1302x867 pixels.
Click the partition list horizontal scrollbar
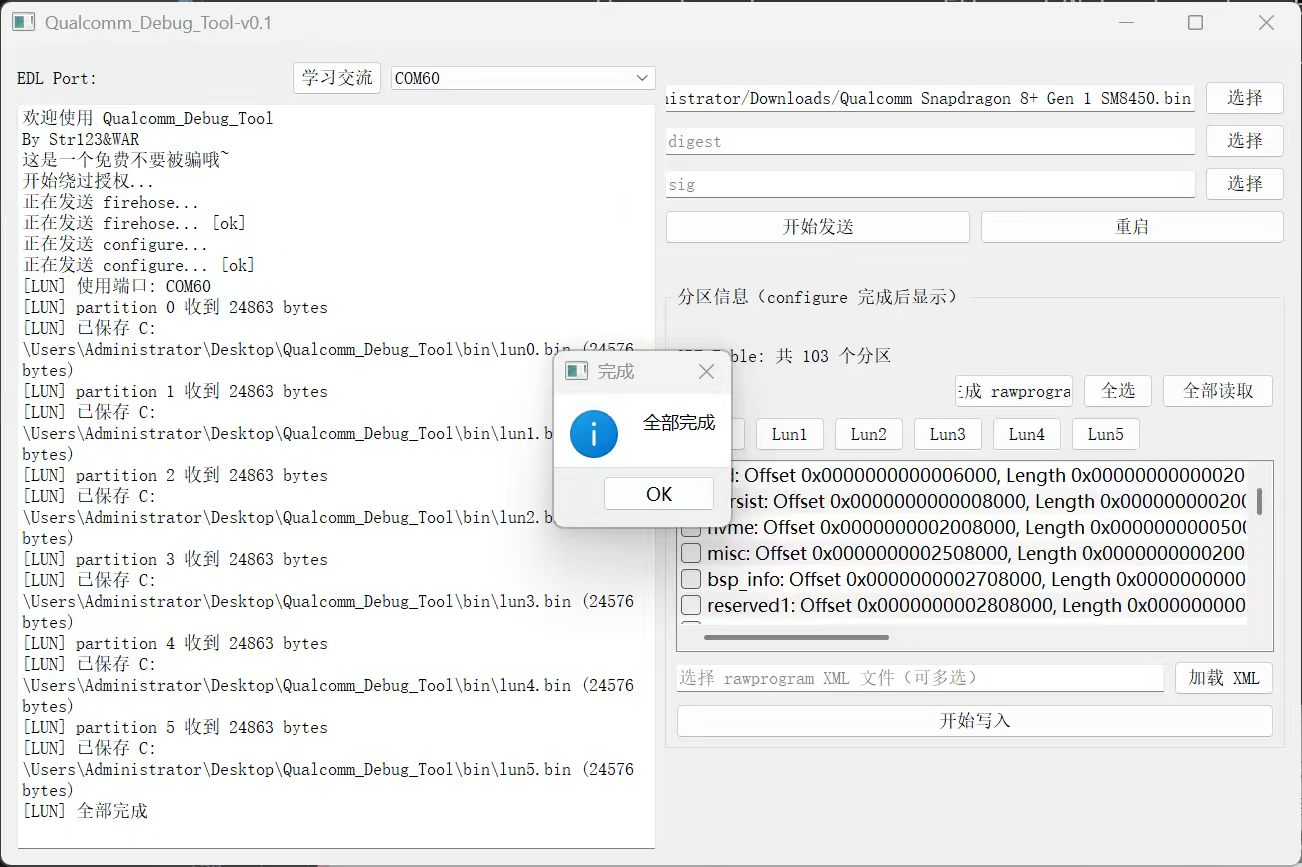point(796,637)
